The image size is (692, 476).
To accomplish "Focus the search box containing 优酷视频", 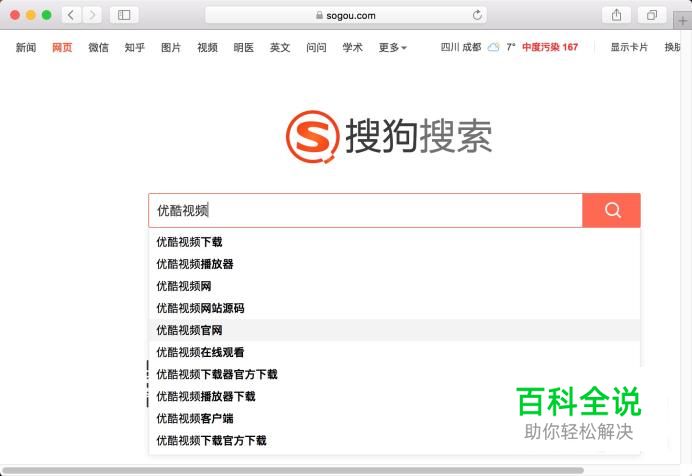I will click(365, 210).
